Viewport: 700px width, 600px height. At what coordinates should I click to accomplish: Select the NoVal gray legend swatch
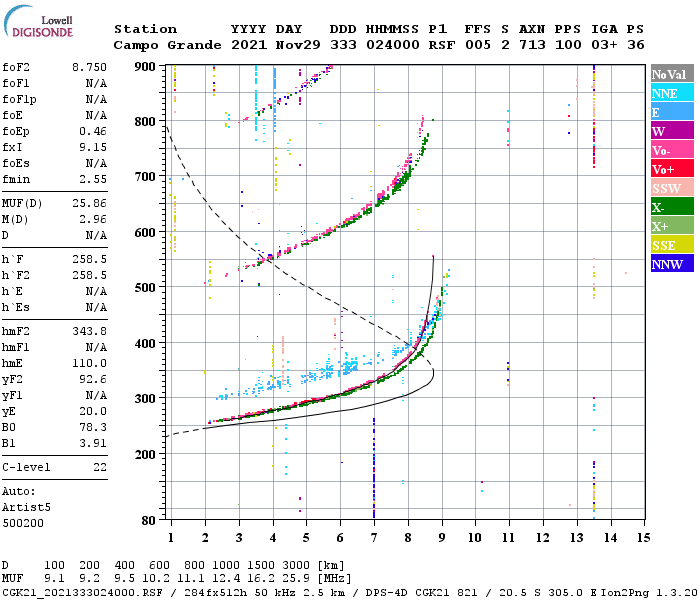[672, 74]
